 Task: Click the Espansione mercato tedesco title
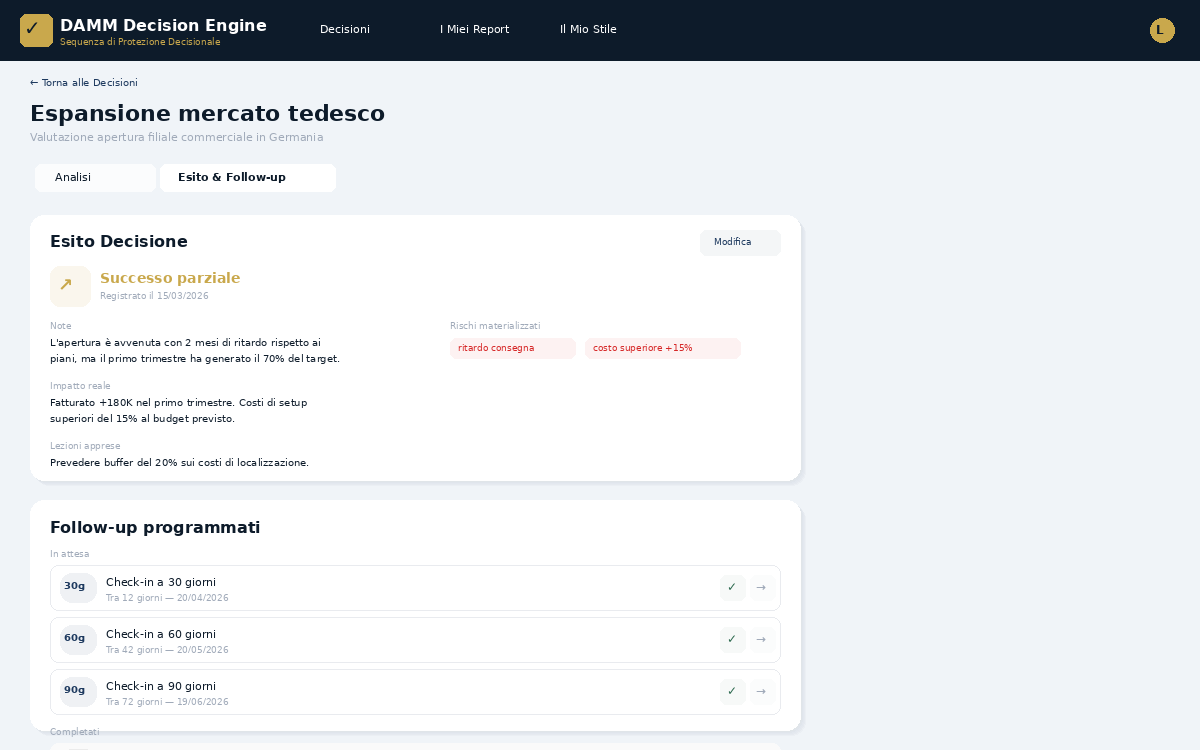[x=207, y=114]
